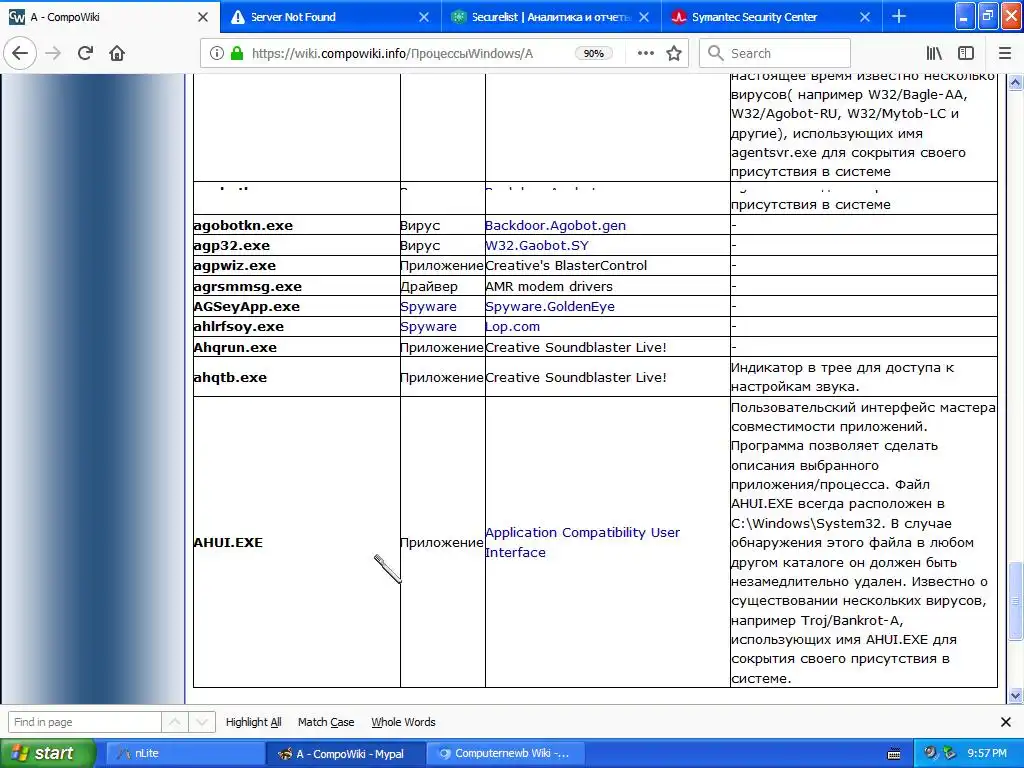Click the search magnifier icon
Image resolution: width=1024 pixels, height=768 pixels.
pyautogui.click(x=716, y=54)
